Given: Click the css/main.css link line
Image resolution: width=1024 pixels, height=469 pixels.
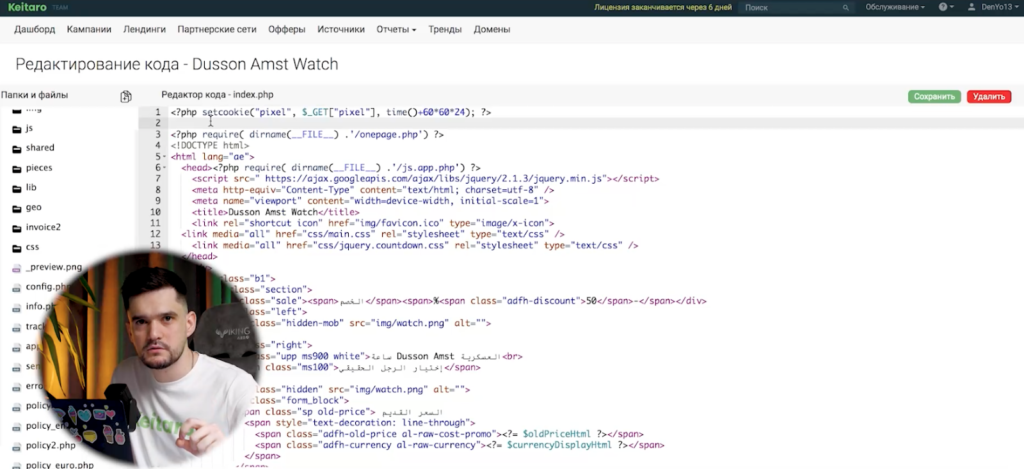Looking at the screenshot, I should pos(373,234).
